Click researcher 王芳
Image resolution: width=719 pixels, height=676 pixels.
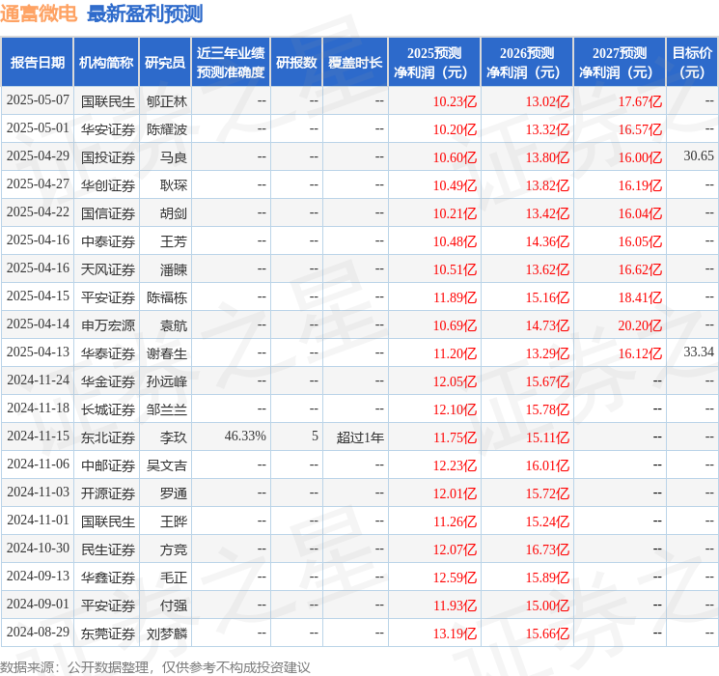173,241
